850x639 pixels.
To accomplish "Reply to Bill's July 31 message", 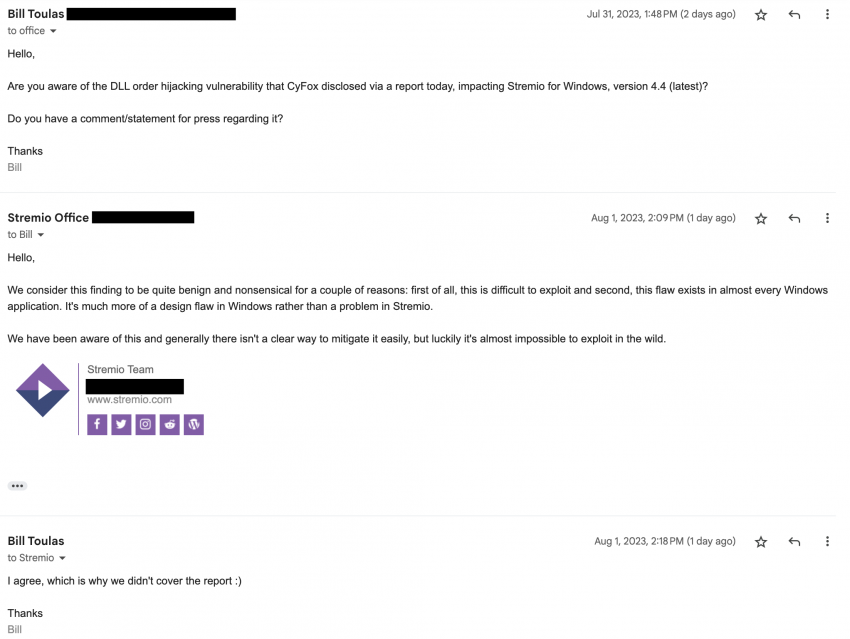I will click(x=794, y=14).
